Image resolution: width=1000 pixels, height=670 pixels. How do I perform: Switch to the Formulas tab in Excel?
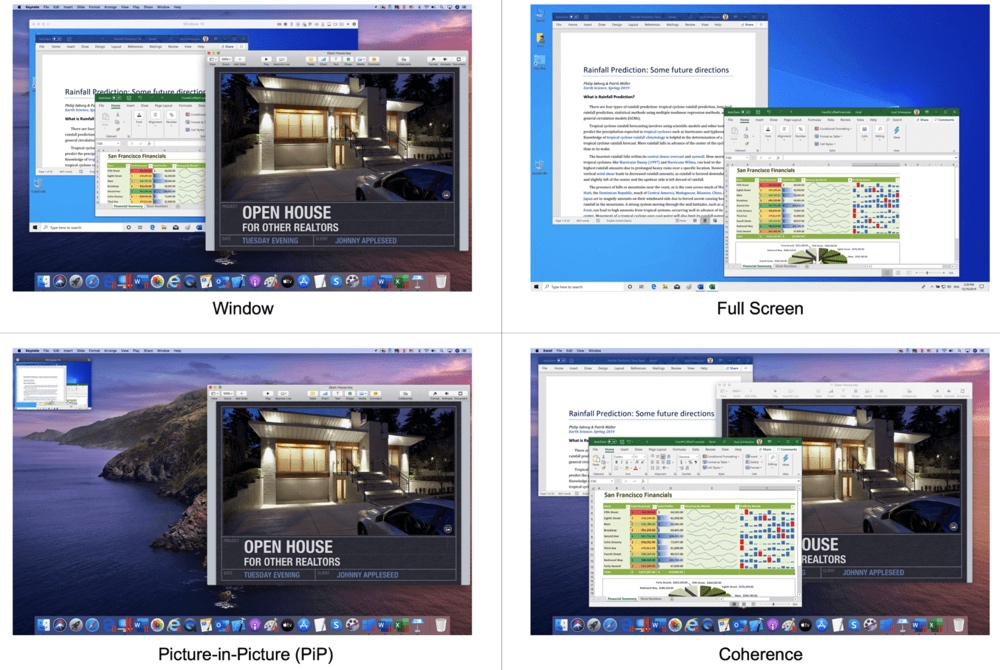pos(679,448)
